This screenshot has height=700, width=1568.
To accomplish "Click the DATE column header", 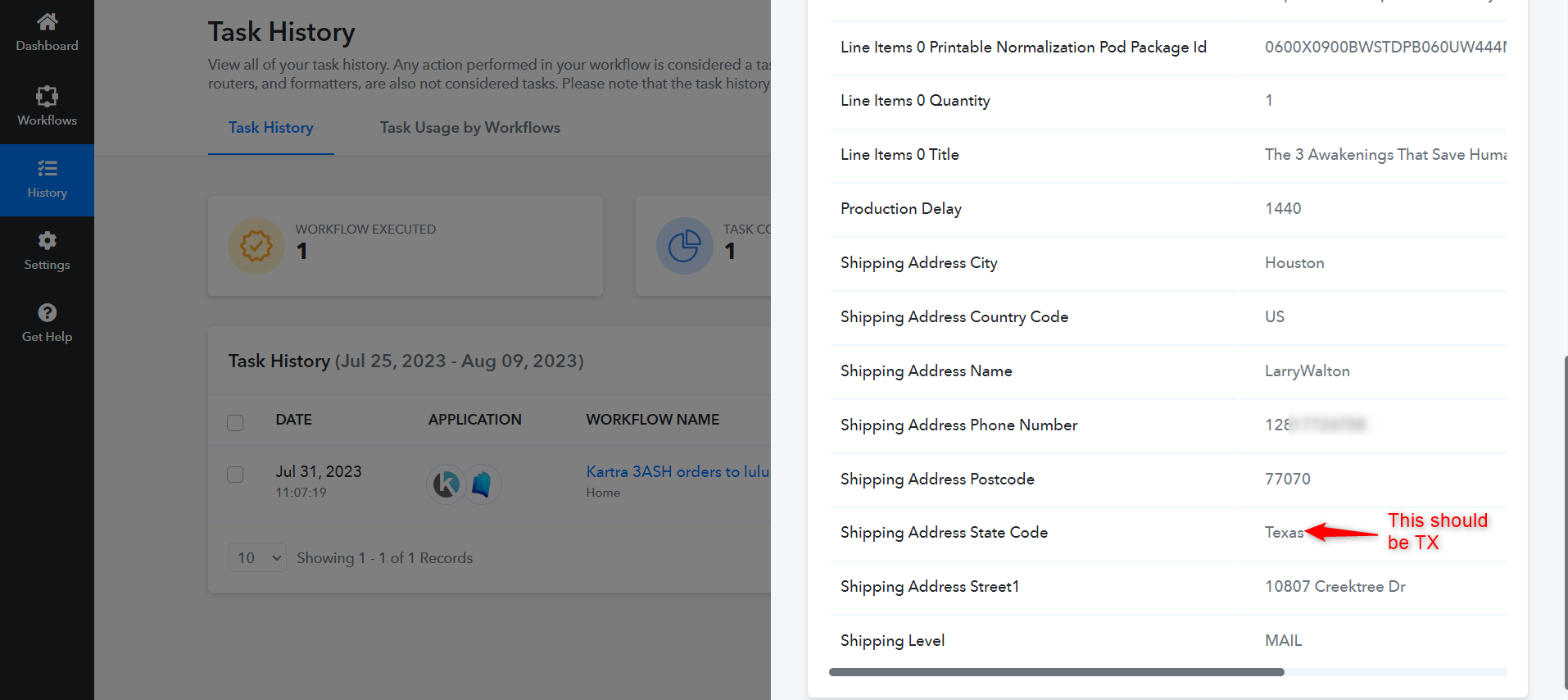I will tap(293, 419).
